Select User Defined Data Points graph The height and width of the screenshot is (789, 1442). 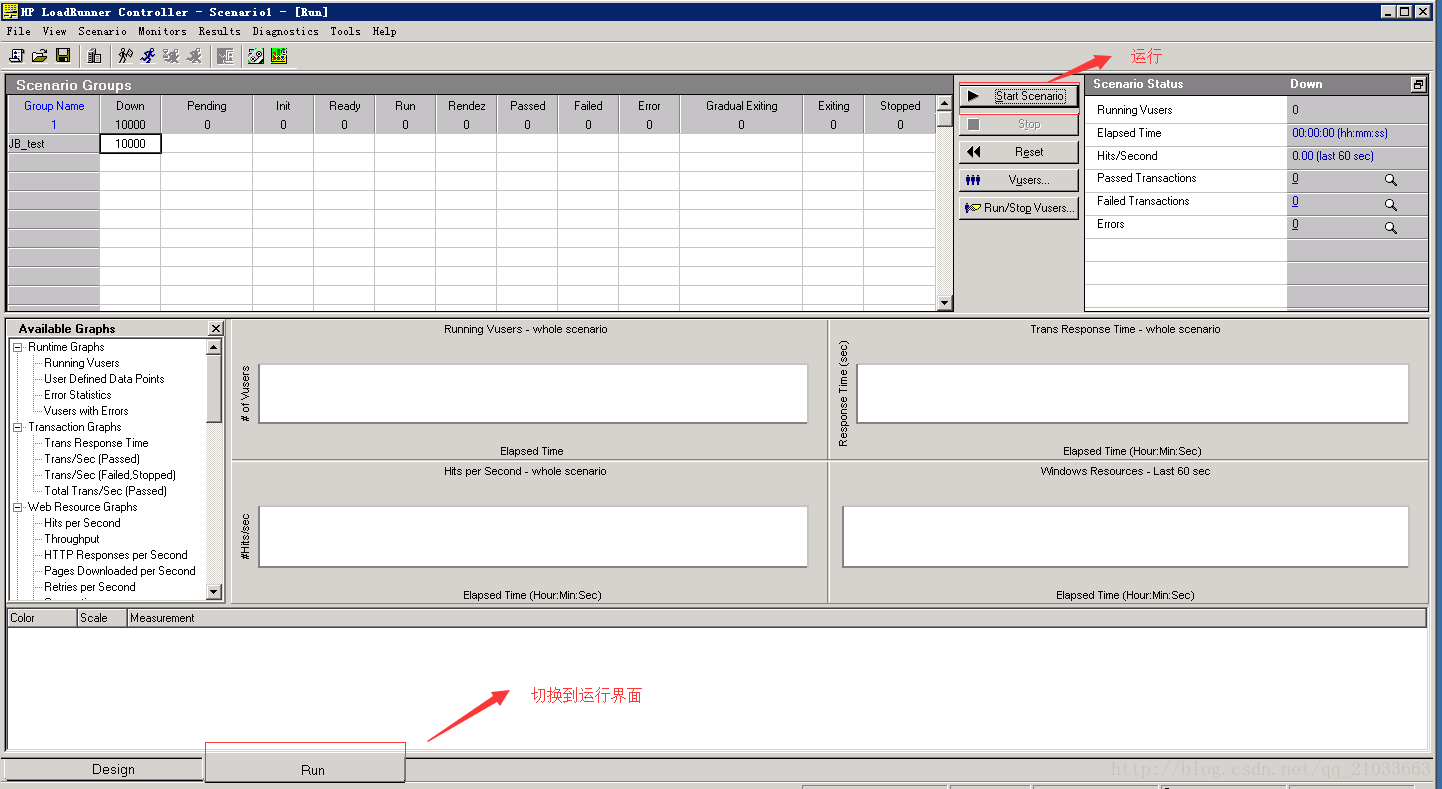(x=104, y=379)
